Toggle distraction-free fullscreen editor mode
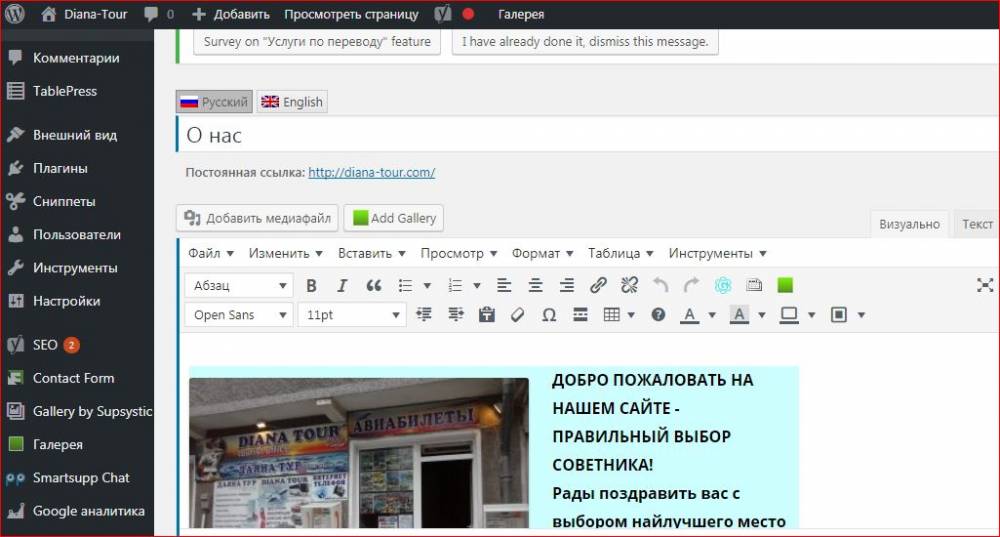The height and width of the screenshot is (537, 1000). pyautogui.click(x=985, y=285)
